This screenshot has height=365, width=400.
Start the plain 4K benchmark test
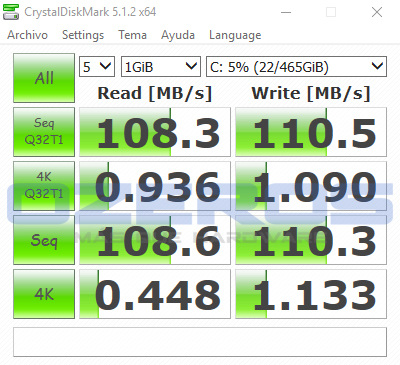(x=44, y=294)
